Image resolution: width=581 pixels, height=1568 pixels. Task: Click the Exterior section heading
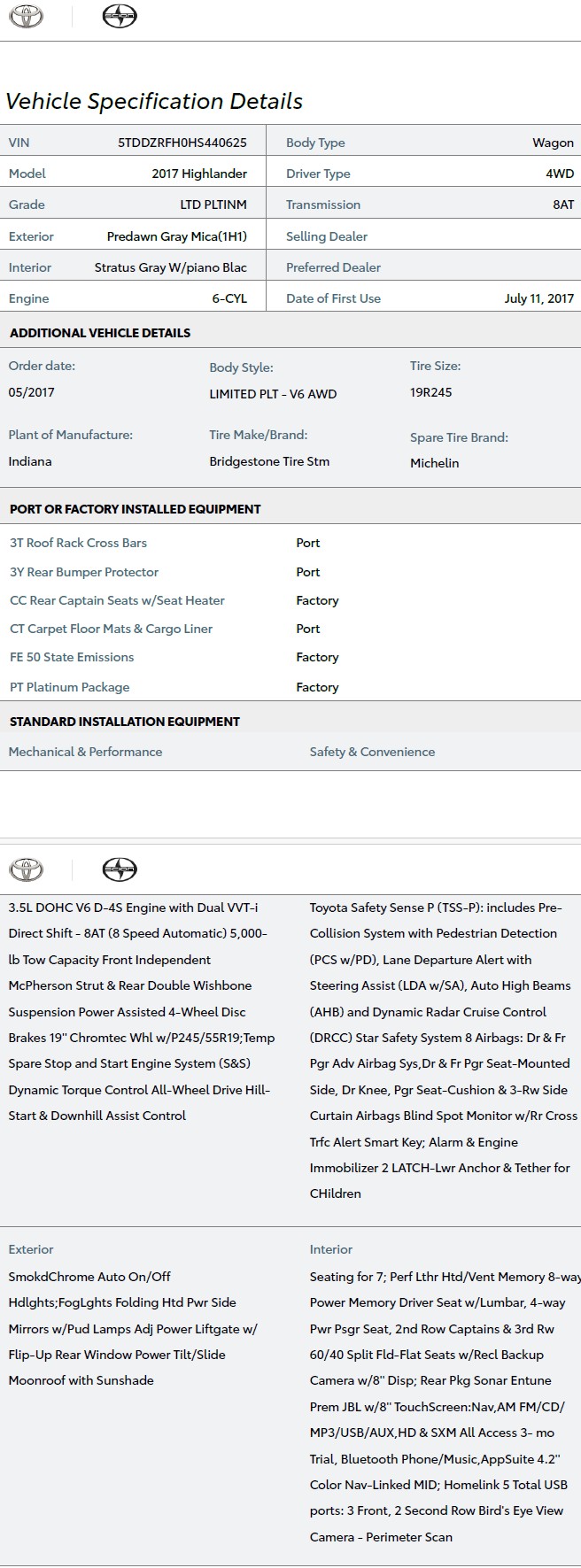coord(31,1249)
